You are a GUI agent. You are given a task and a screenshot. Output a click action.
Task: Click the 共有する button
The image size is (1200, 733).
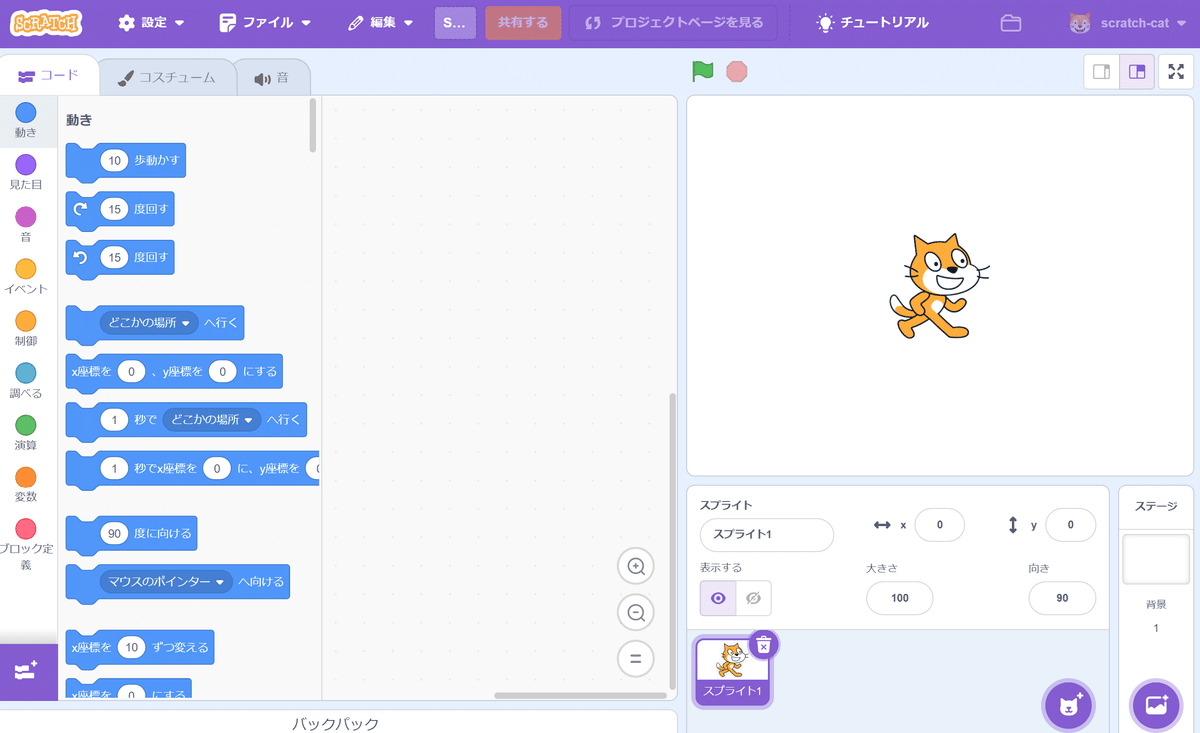tap(523, 22)
